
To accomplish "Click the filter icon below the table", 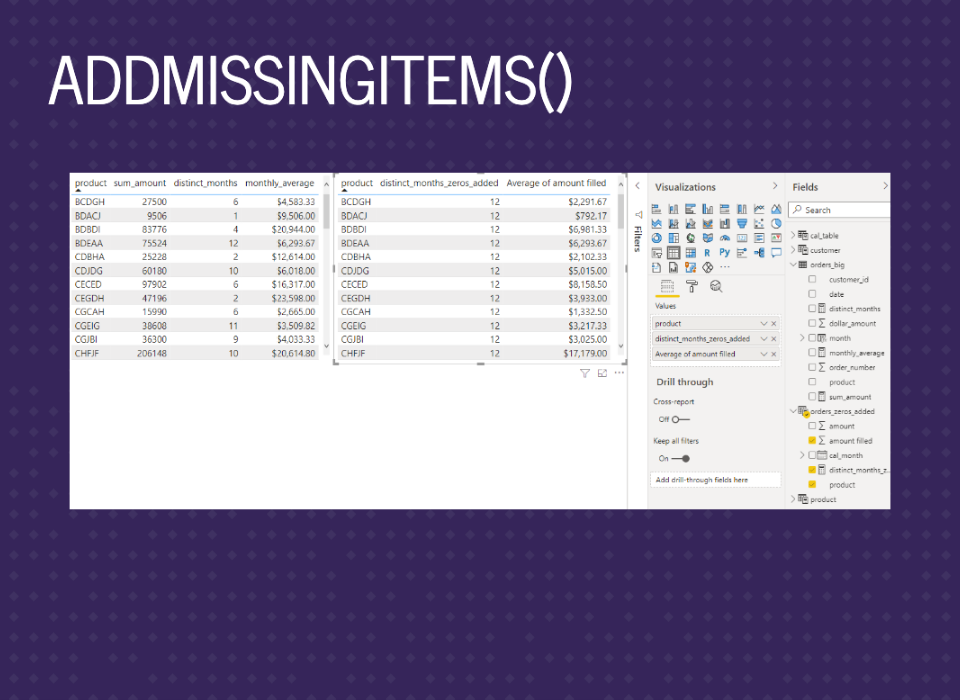I will (x=585, y=373).
